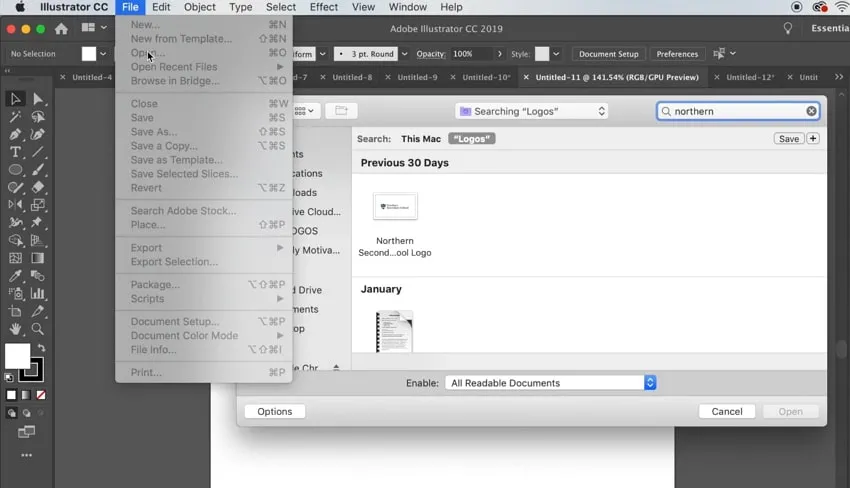Activate the Hand tool
850x488 pixels.
(15, 329)
